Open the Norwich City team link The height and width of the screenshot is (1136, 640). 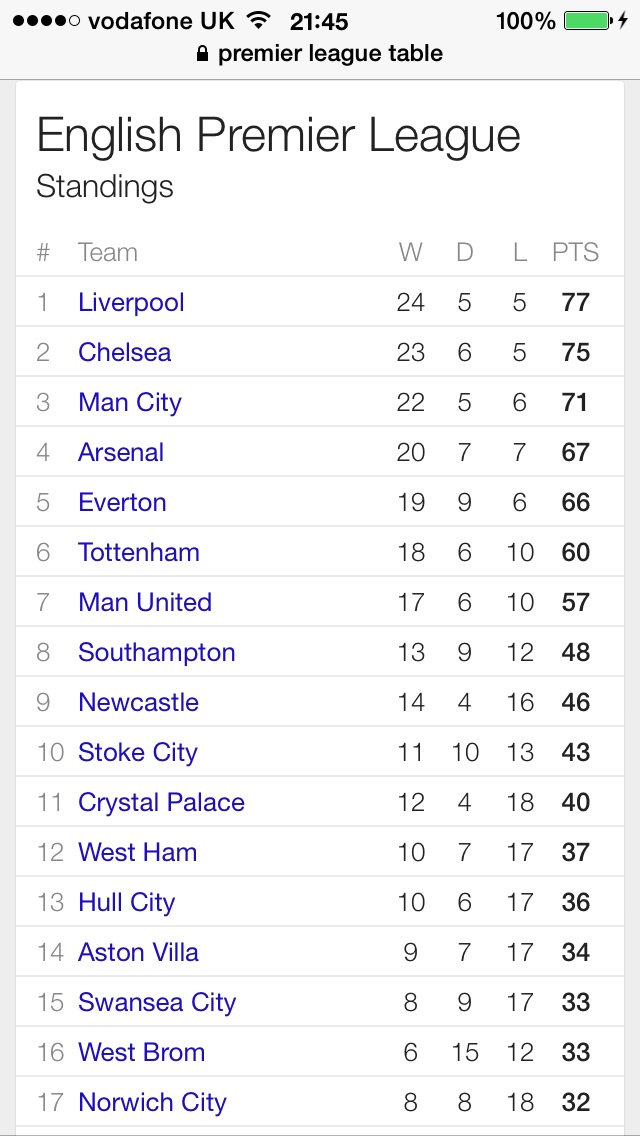pos(152,1102)
